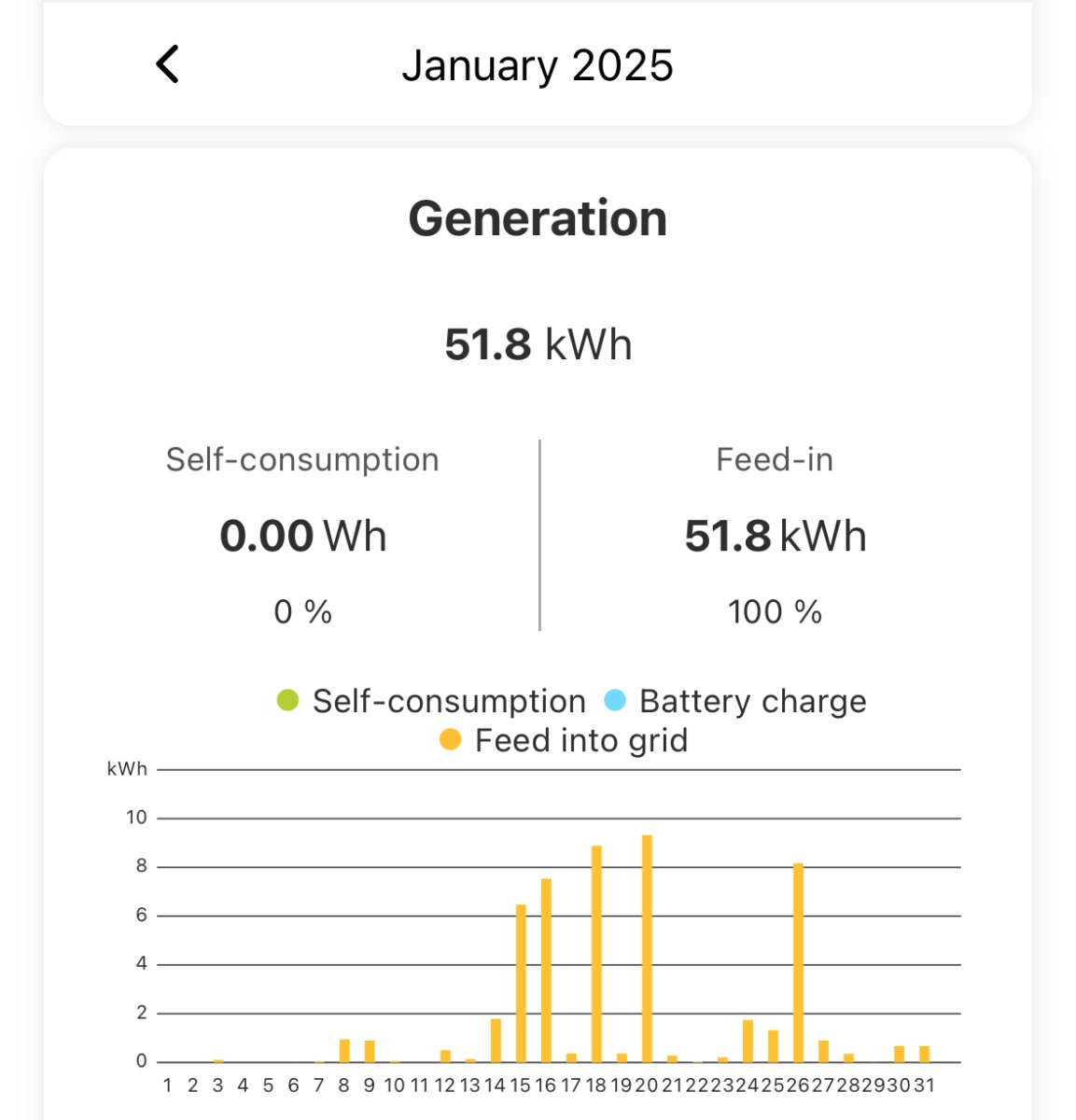
Task: Tap the Feed-in label
Action: coord(775,459)
